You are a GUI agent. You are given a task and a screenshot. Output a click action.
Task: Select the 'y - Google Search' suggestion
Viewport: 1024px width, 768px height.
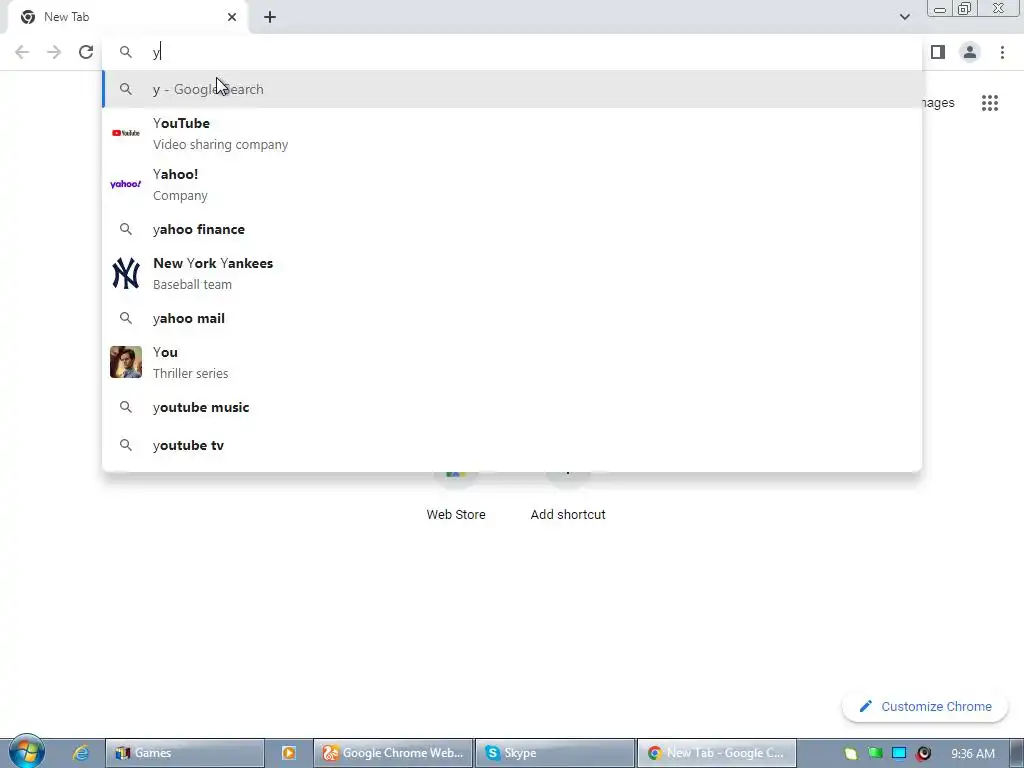[512, 89]
